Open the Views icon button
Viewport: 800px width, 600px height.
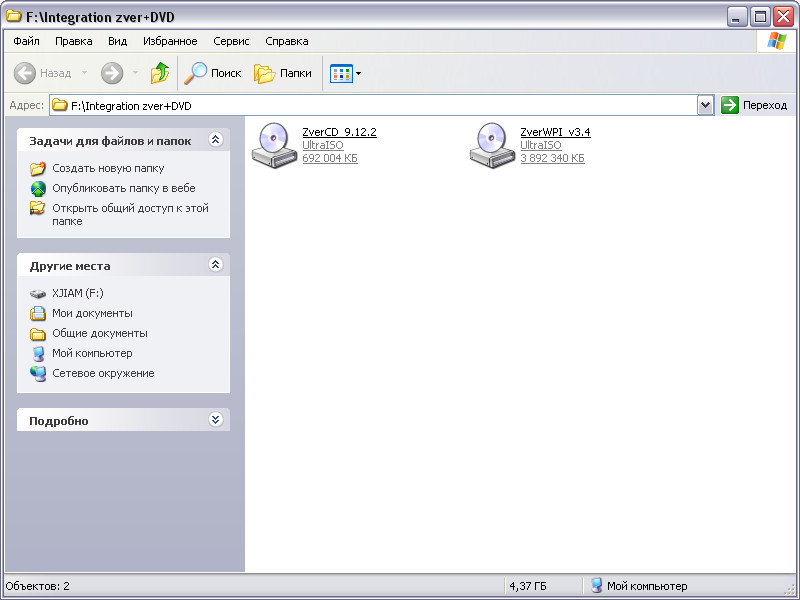click(x=341, y=73)
